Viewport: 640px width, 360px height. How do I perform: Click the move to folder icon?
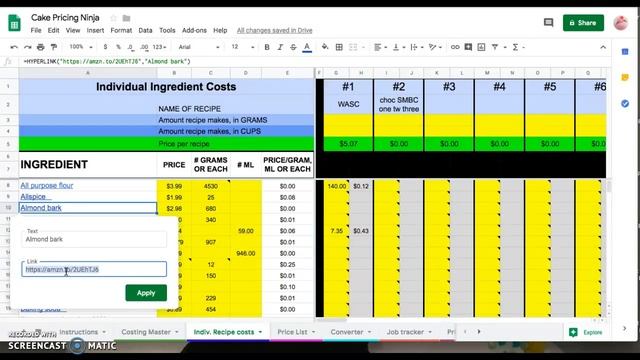[x=127, y=18]
